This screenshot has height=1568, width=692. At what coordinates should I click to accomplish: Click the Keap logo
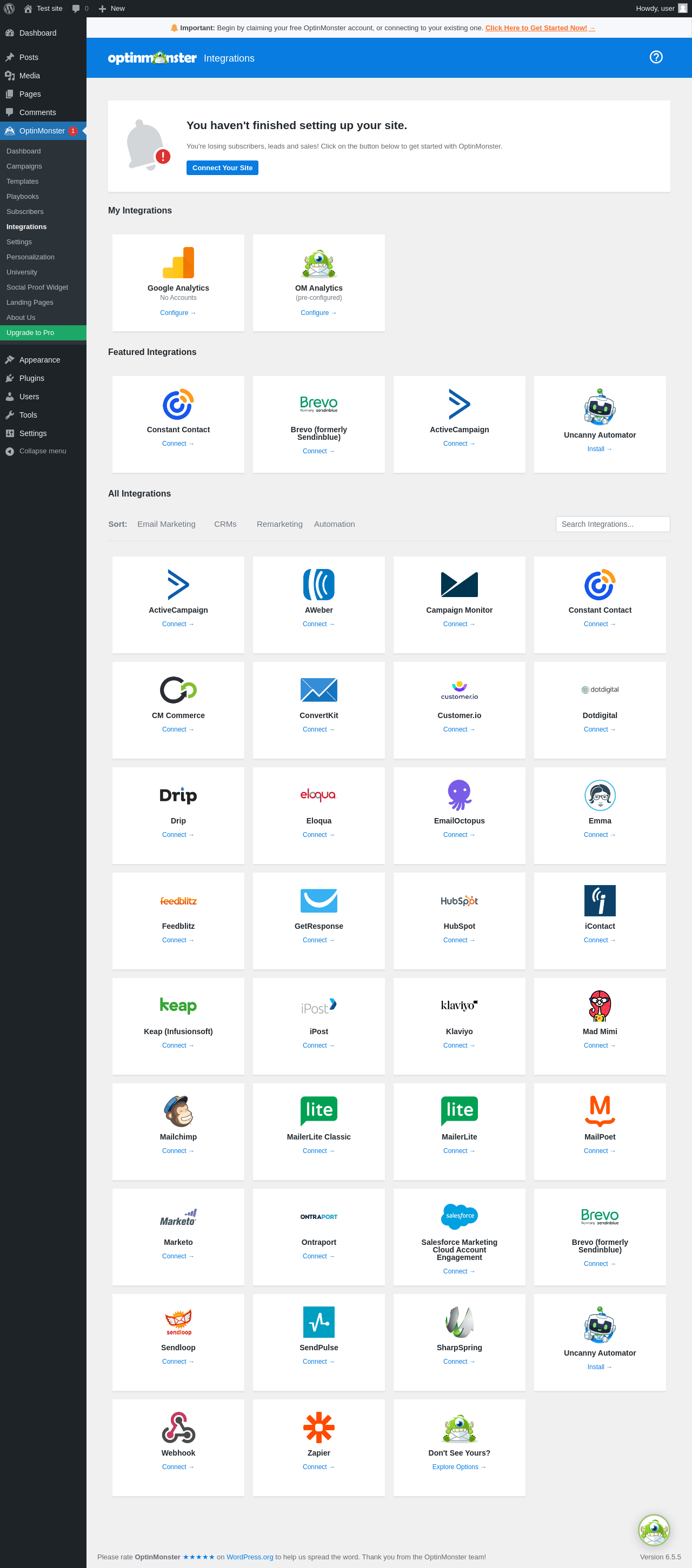(x=178, y=1006)
